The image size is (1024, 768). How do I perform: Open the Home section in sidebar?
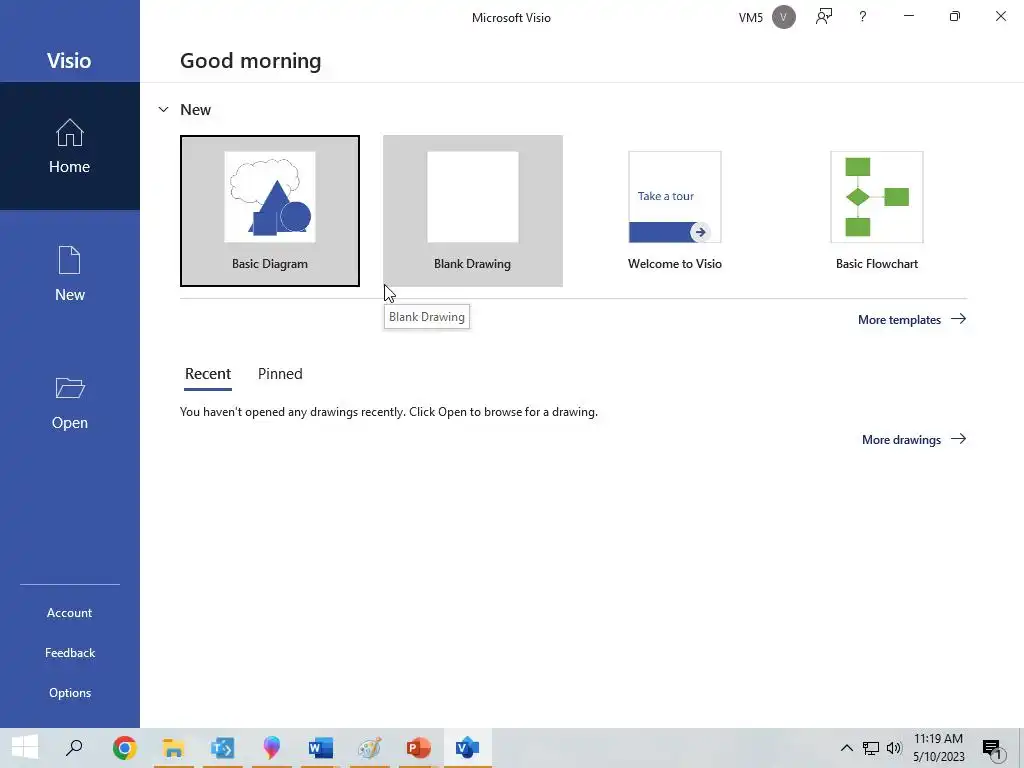[70, 146]
